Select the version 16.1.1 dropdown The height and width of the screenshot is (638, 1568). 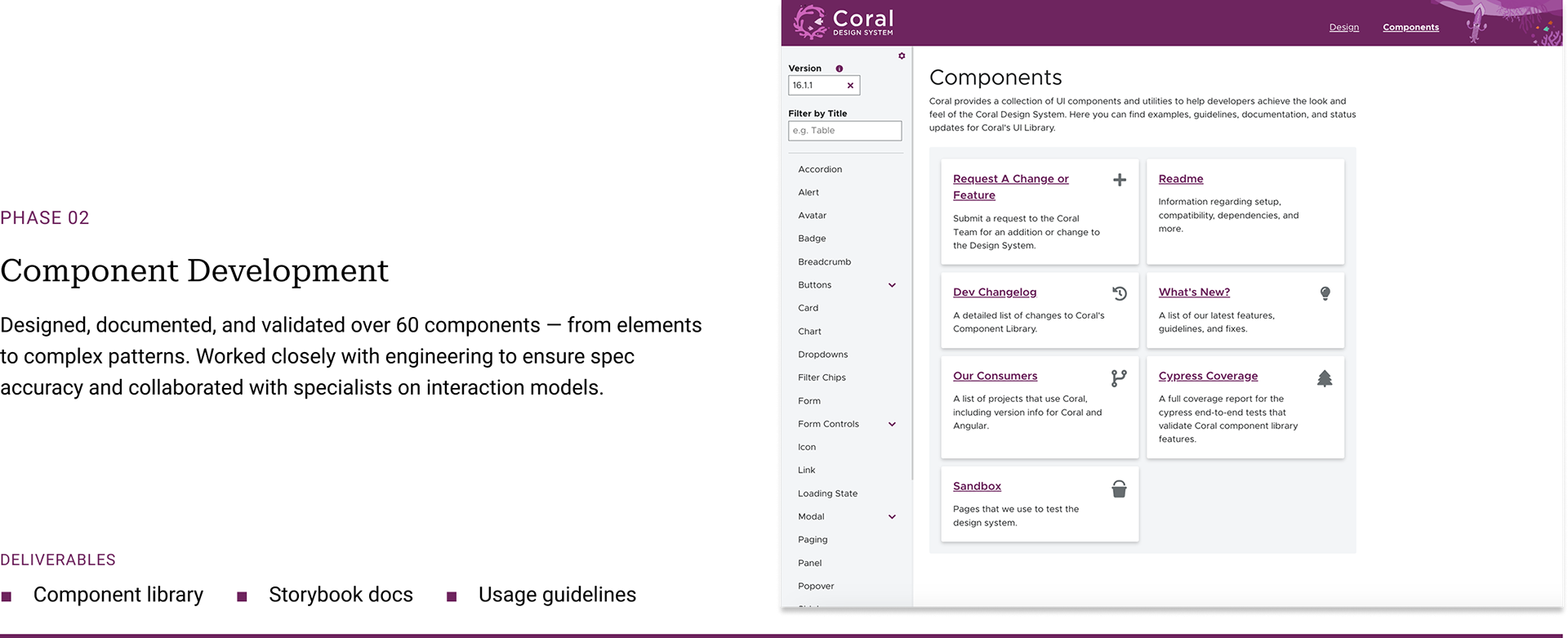coord(824,85)
